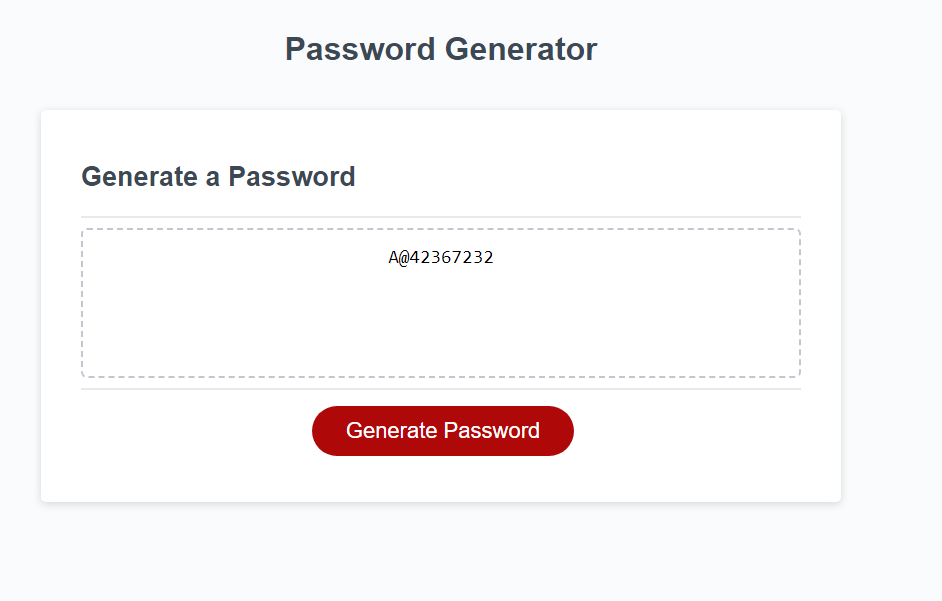Click the Password Generator header text
The height and width of the screenshot is (601, 942).
441,48
